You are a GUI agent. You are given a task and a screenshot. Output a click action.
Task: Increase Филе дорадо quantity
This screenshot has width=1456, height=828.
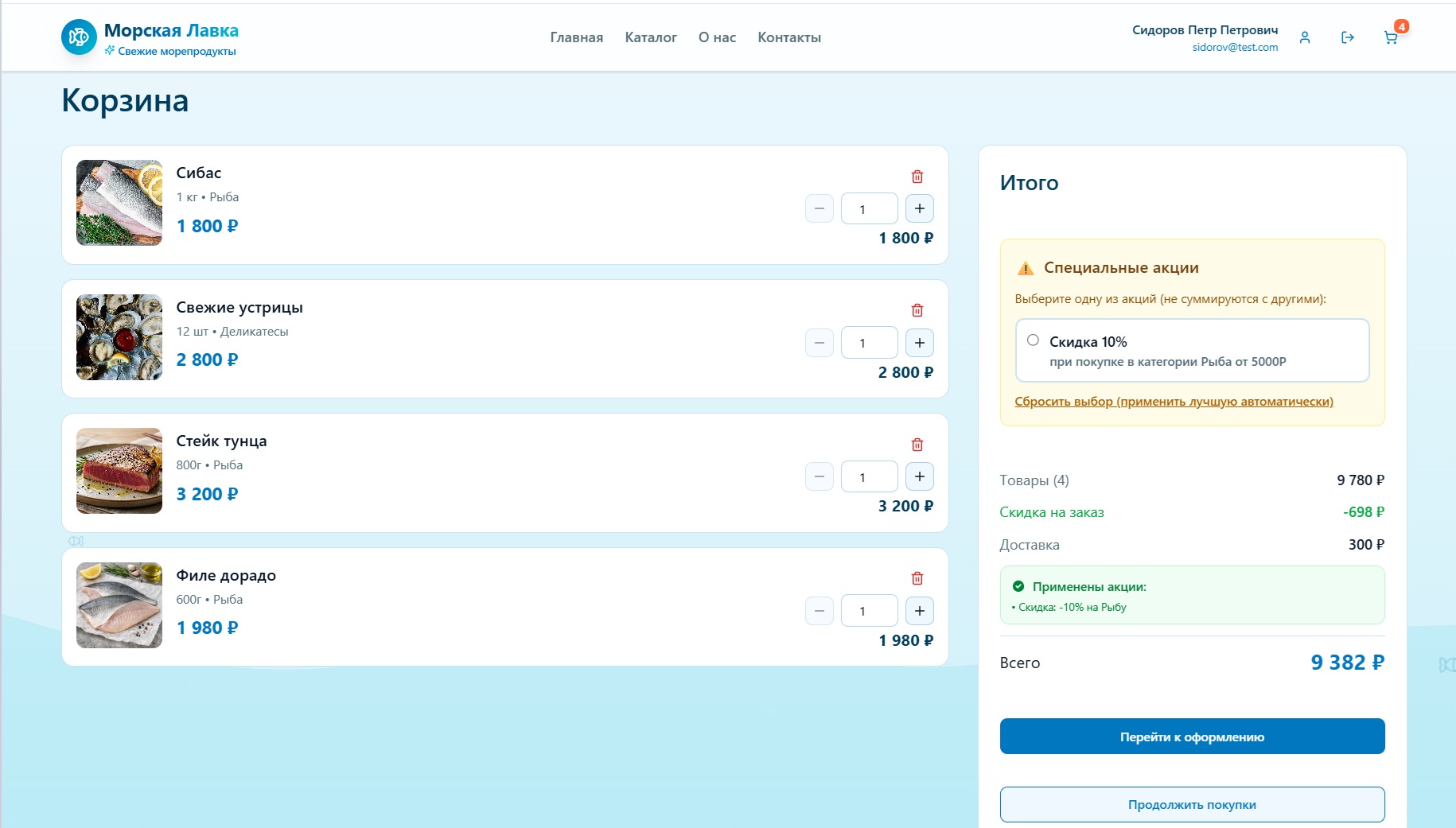(x=920, y=611)
